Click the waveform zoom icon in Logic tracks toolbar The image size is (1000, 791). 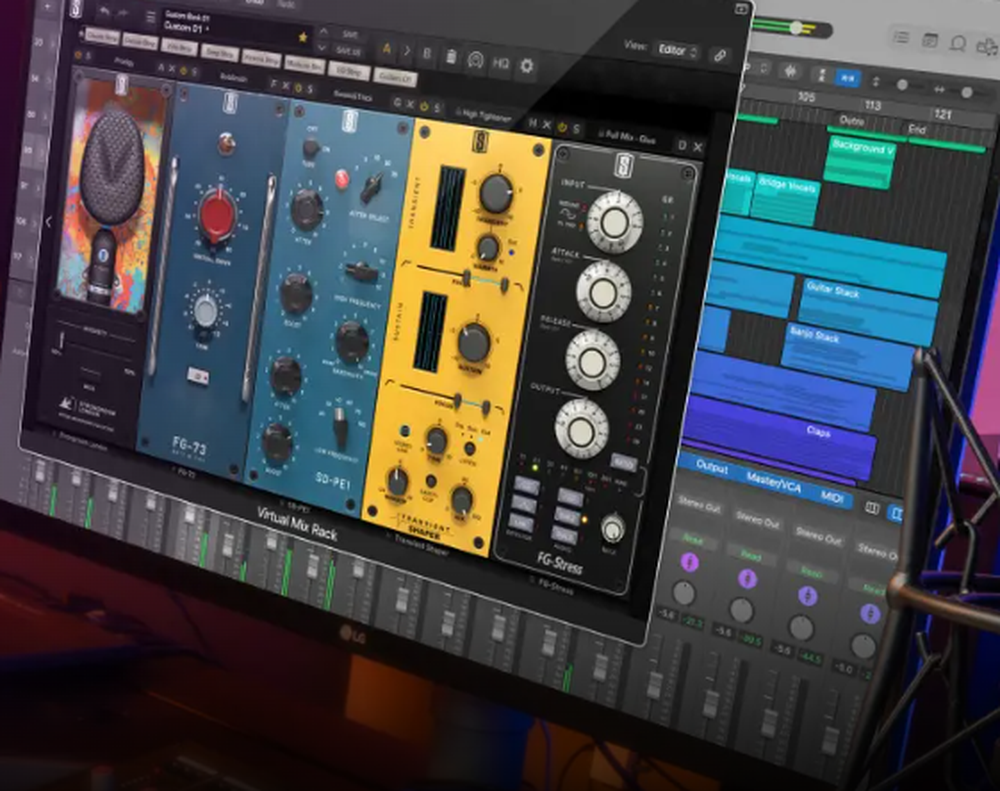(x=791, y=71)
